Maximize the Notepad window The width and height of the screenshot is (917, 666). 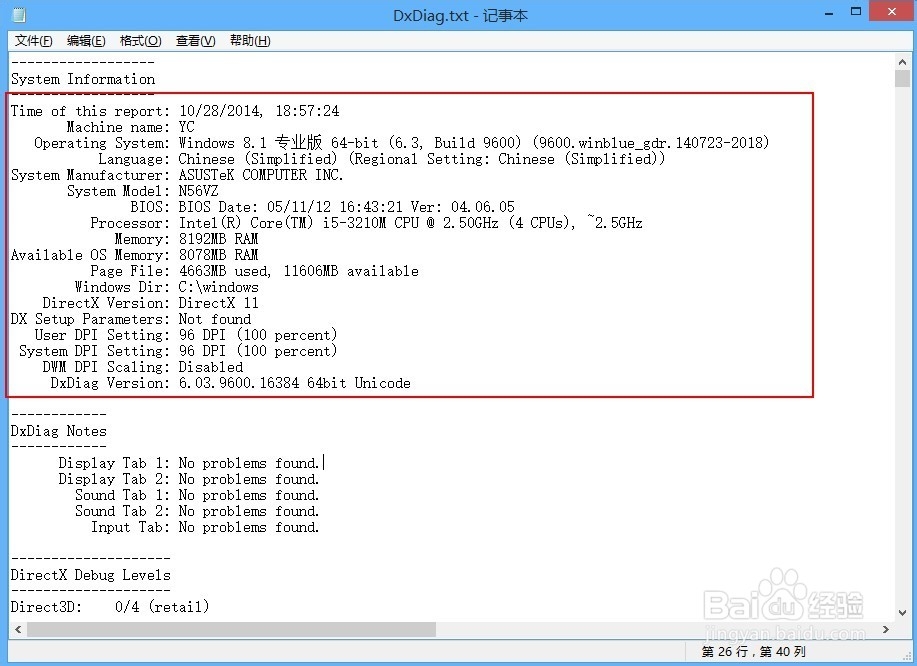tap(856, 12)
